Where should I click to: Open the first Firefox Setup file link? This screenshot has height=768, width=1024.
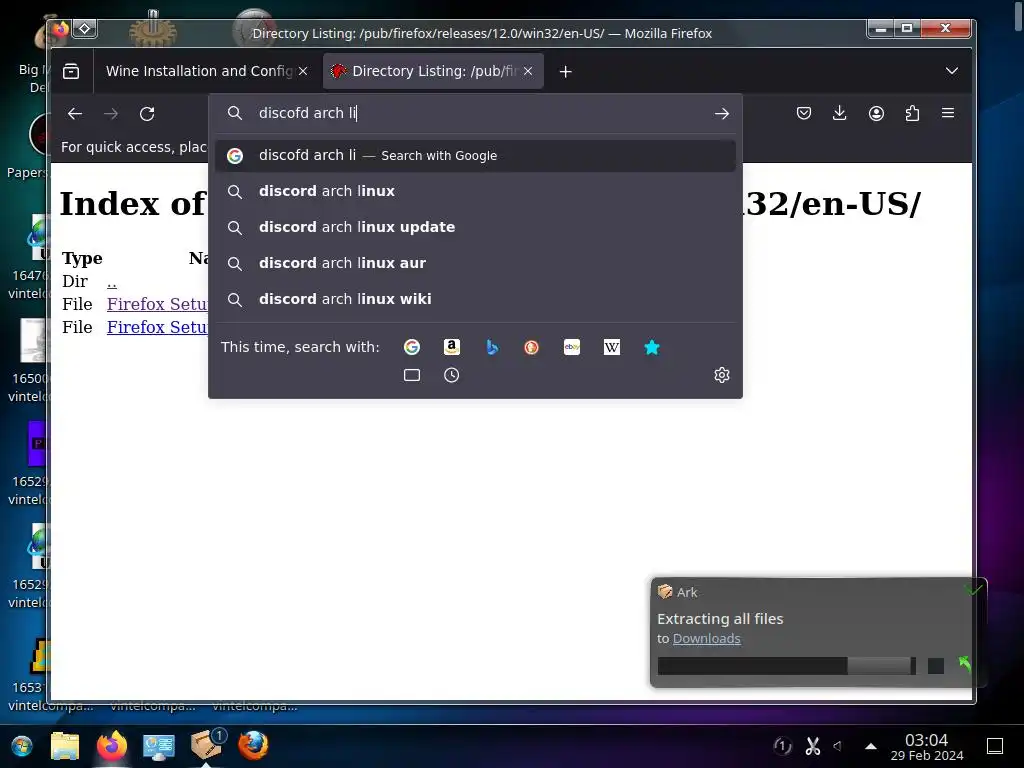(157, 304)
